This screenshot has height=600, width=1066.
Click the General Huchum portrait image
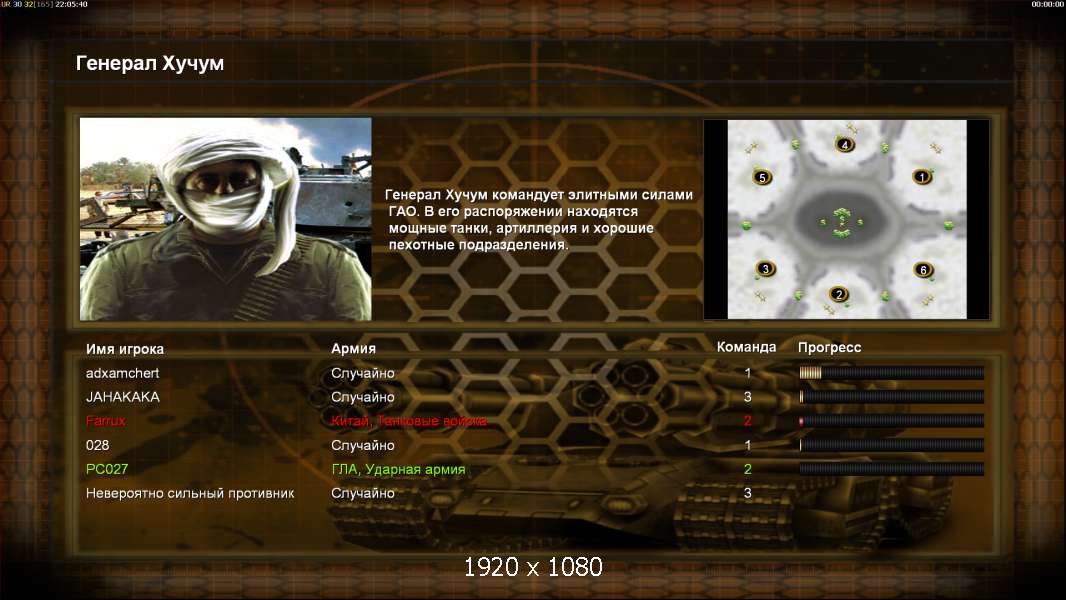[226, 219]
